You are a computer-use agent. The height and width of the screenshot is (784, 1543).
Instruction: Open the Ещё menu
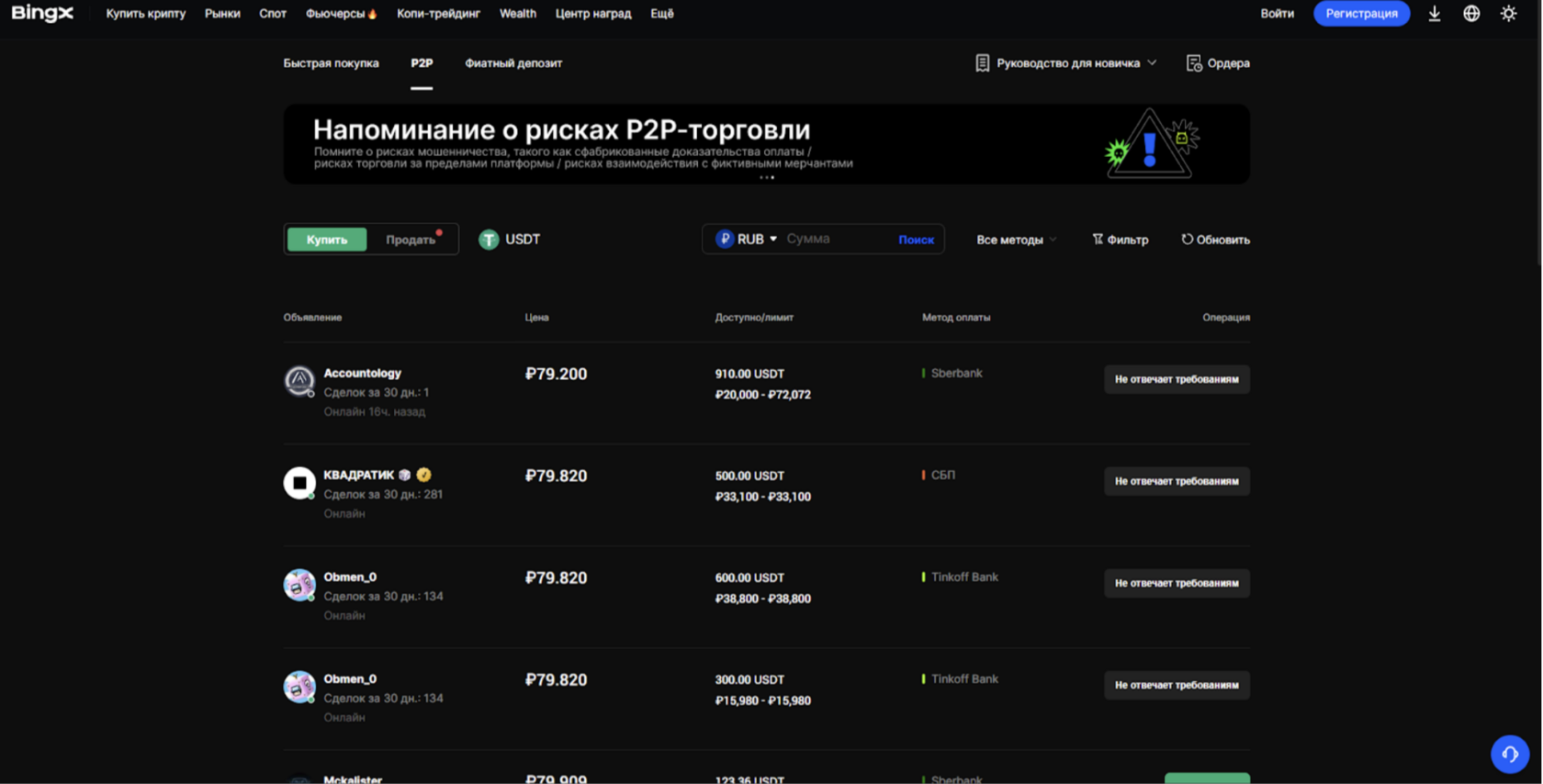[661, 14]
